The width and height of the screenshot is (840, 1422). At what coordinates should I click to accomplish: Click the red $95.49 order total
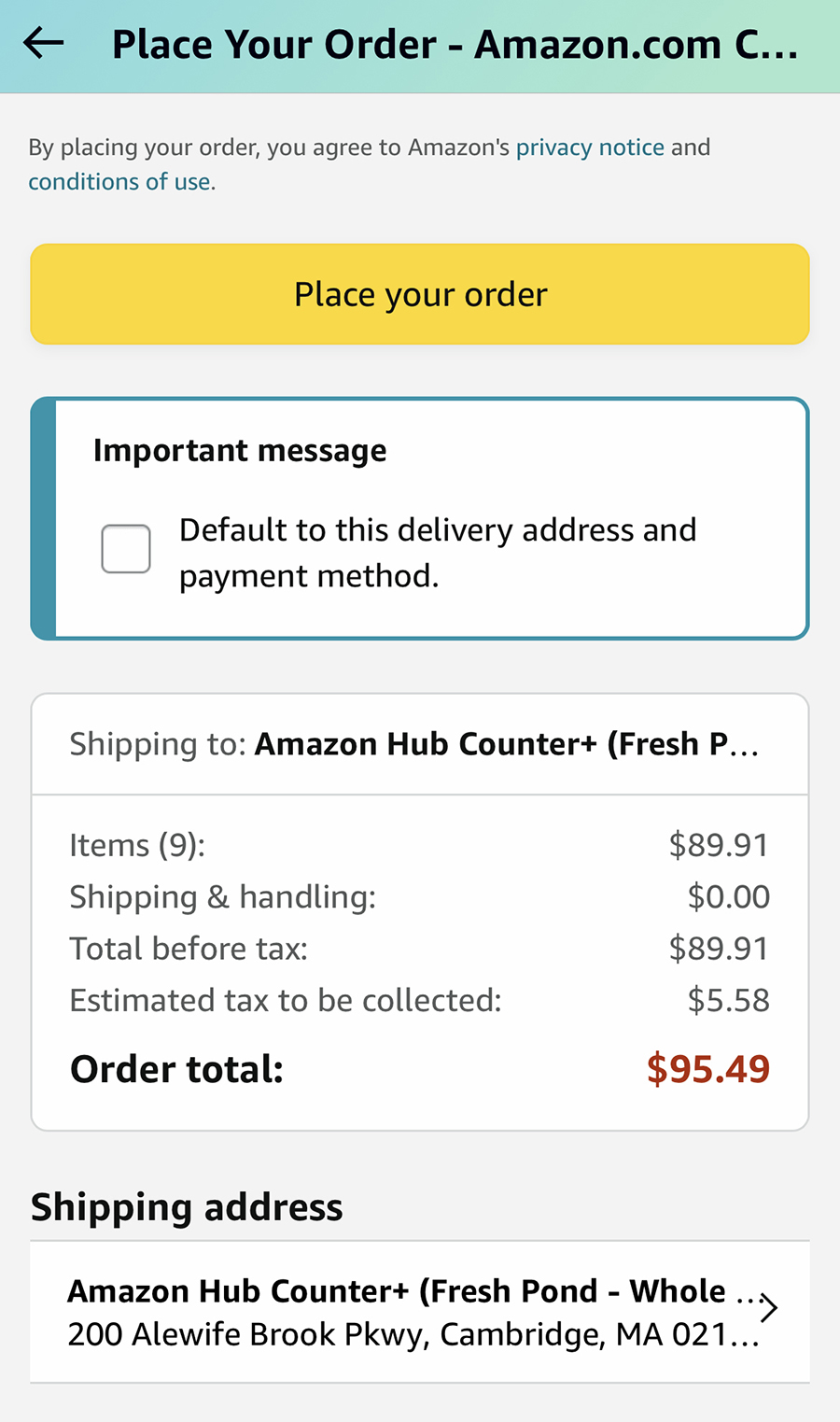coord(708,1069)
